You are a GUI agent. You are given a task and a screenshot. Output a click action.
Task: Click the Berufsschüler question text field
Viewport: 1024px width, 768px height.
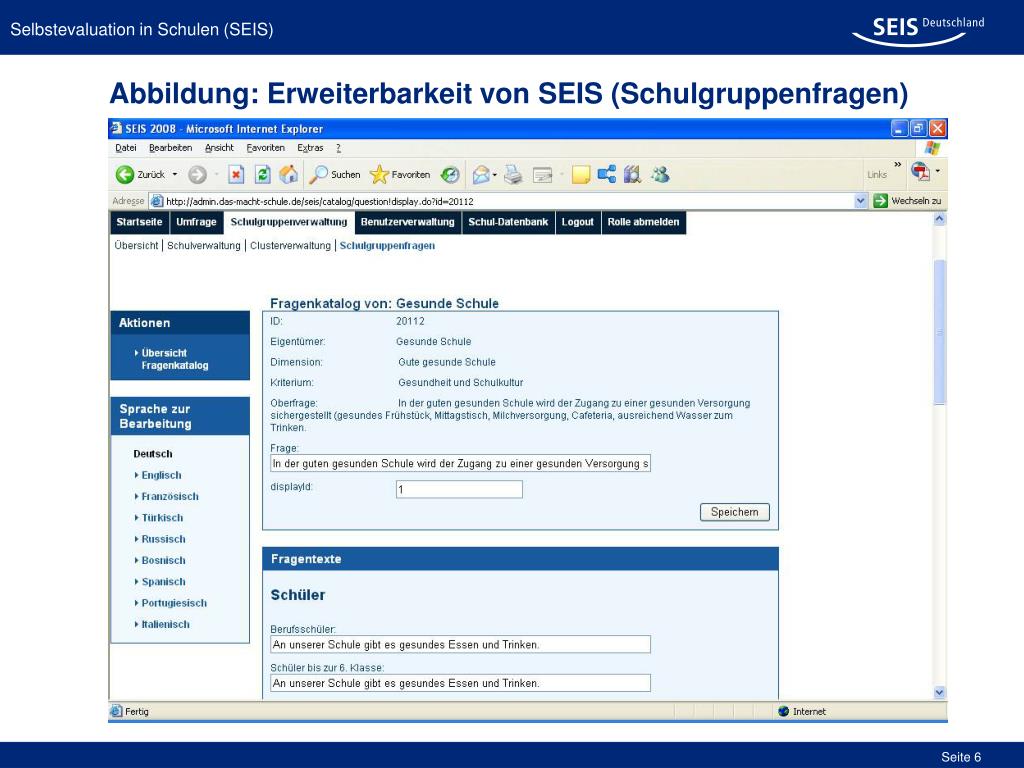tap(460, 645)
